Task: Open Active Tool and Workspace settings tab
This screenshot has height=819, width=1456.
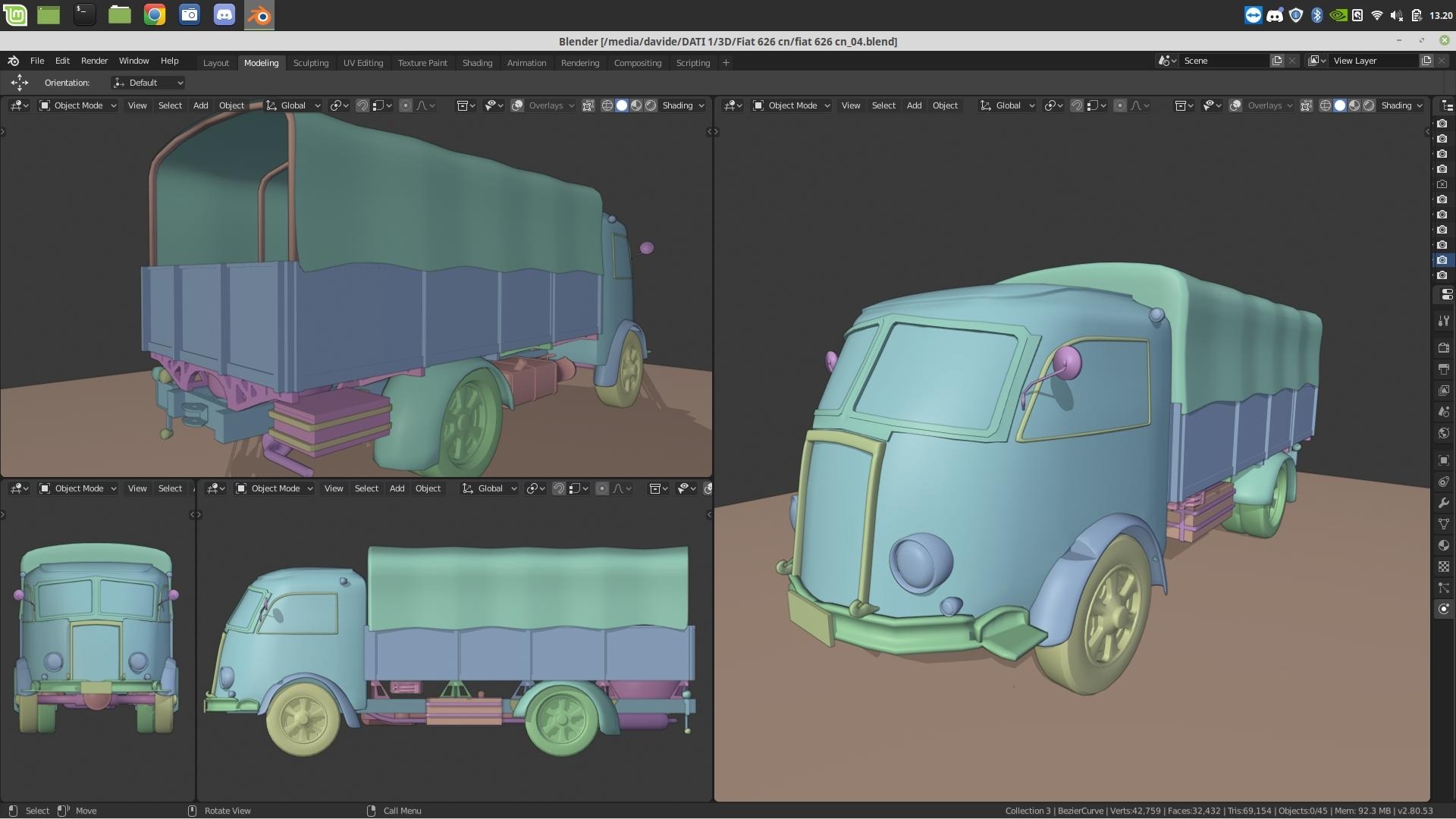Action: [x=1443, y=322]
